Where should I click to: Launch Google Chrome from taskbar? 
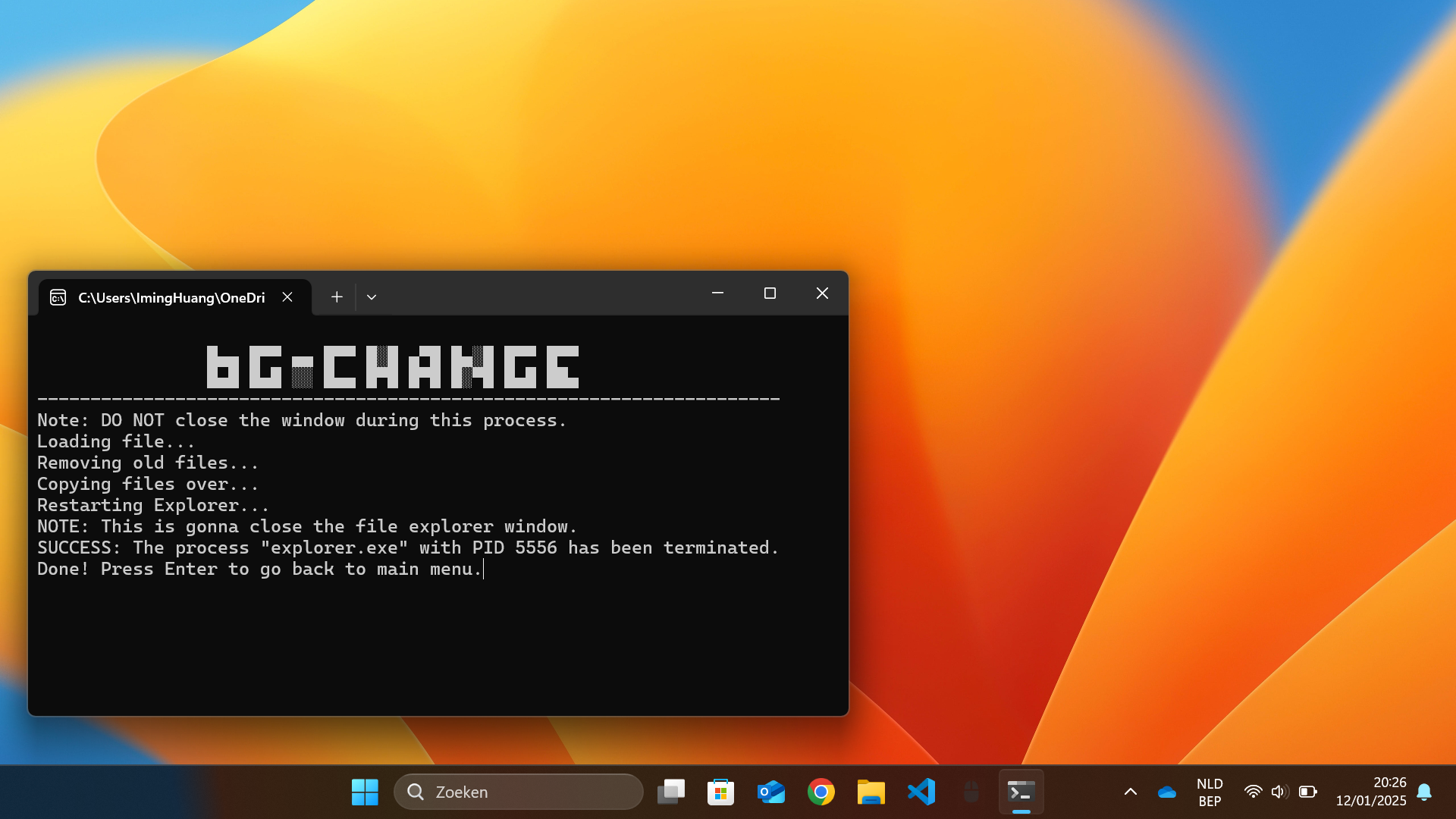click(821, 792)
